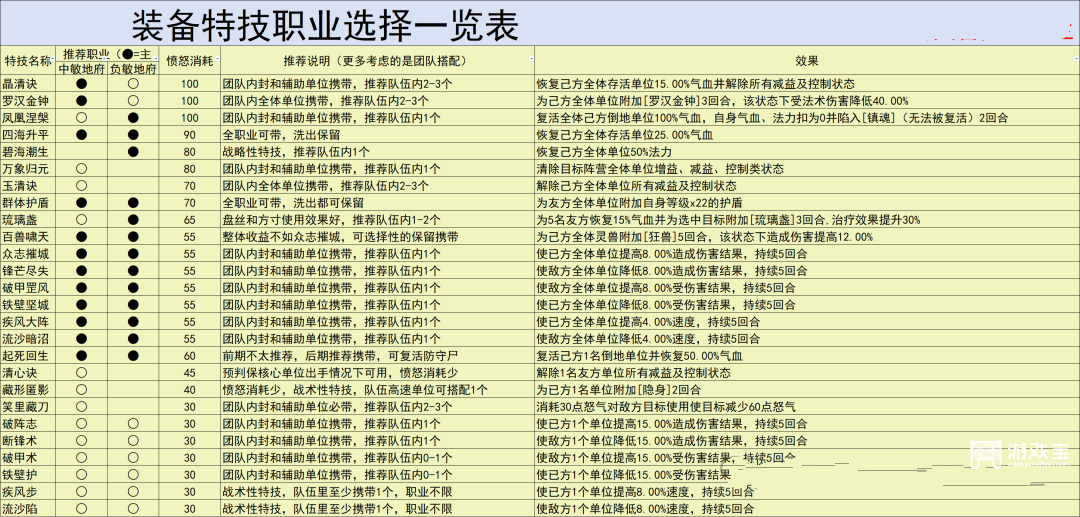The height and width of the screenshot is (517, 1080).
Task: Select the 中敏地府 sub-header cell
Action: click(x=81, y=69)
